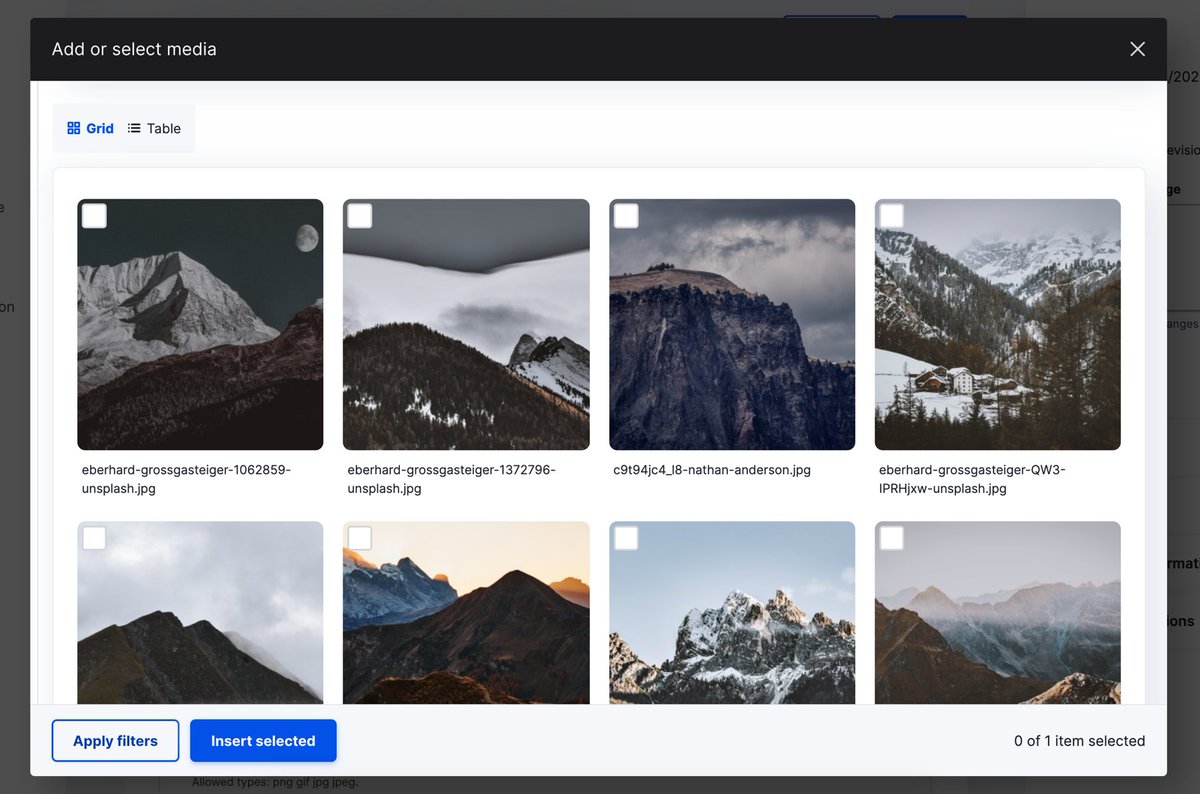Open the sunset brown peak thumbnail
The image size is (1200, 794).
point(466,613)
